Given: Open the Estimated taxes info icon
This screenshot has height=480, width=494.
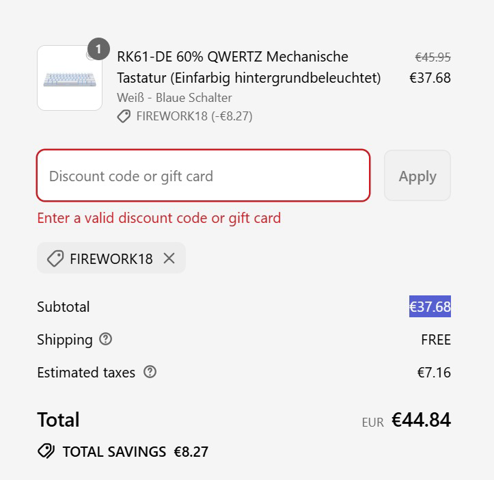Looking at the screenshot, I should pos(150,372).
